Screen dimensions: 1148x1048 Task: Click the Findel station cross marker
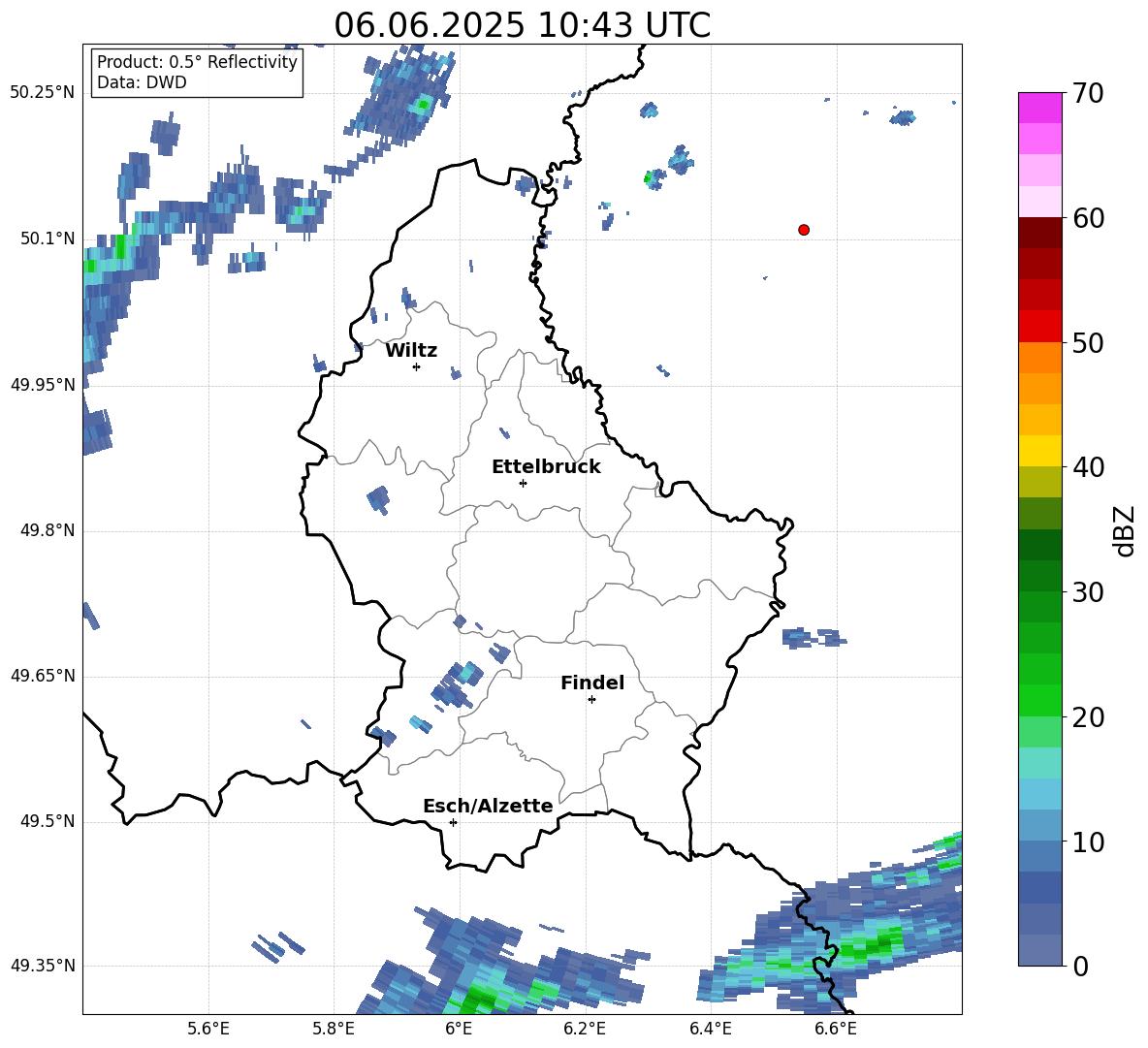[591, 700]
